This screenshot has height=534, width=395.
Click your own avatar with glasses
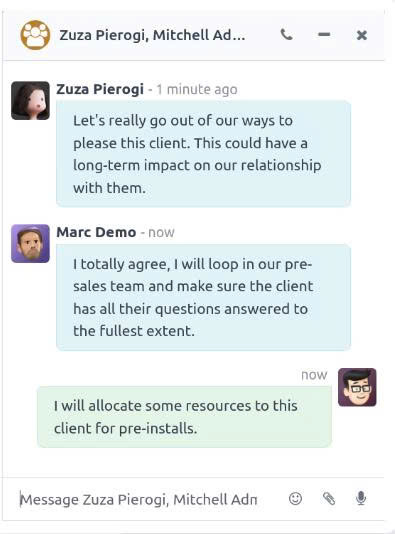(357, 387)
